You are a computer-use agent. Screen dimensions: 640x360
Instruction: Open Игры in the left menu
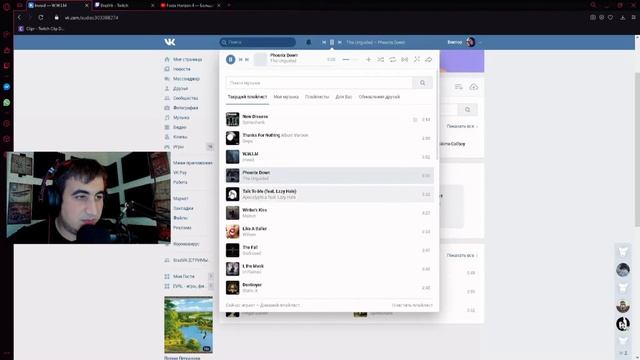178,147
